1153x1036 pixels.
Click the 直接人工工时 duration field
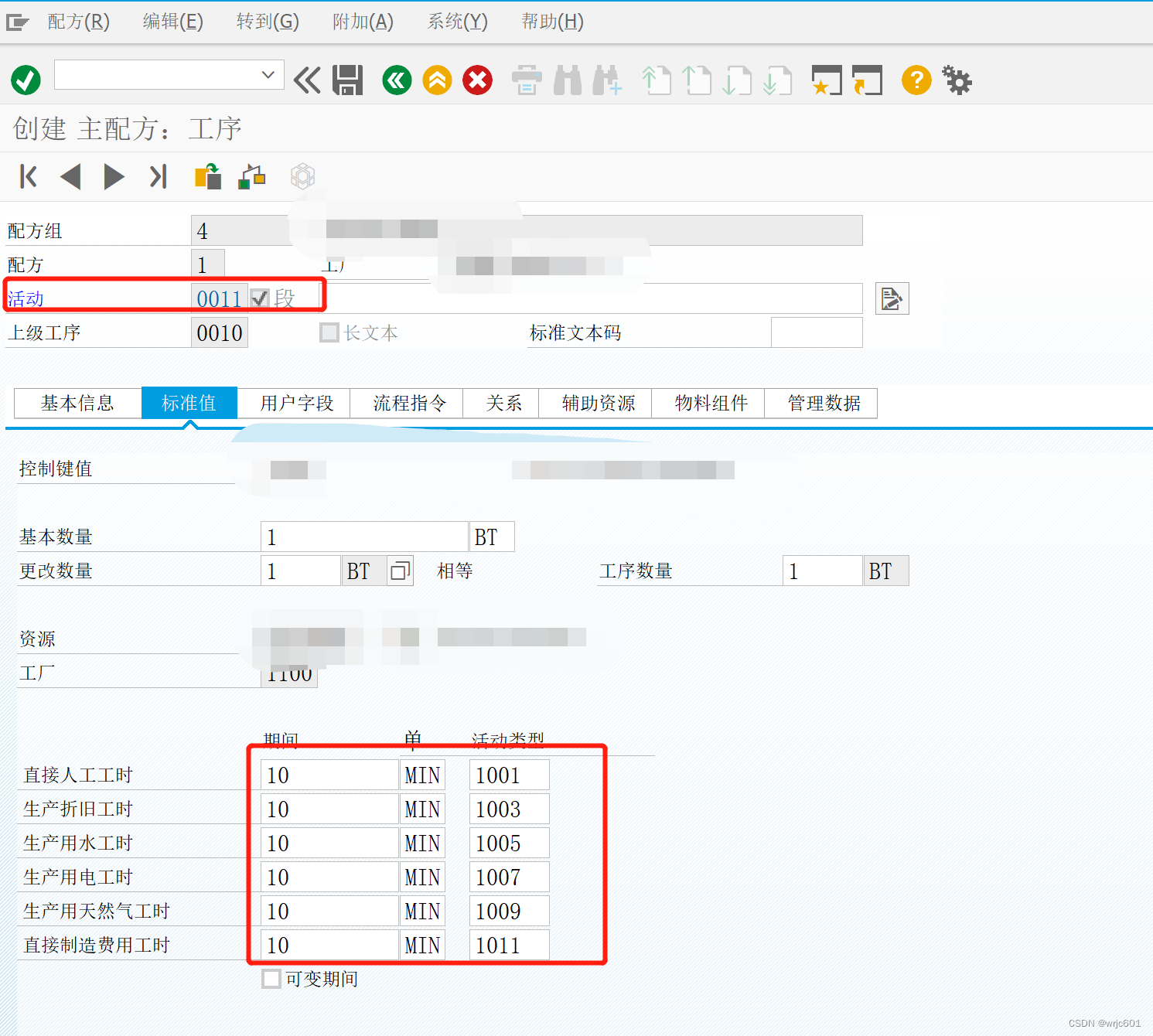point(330,775)
